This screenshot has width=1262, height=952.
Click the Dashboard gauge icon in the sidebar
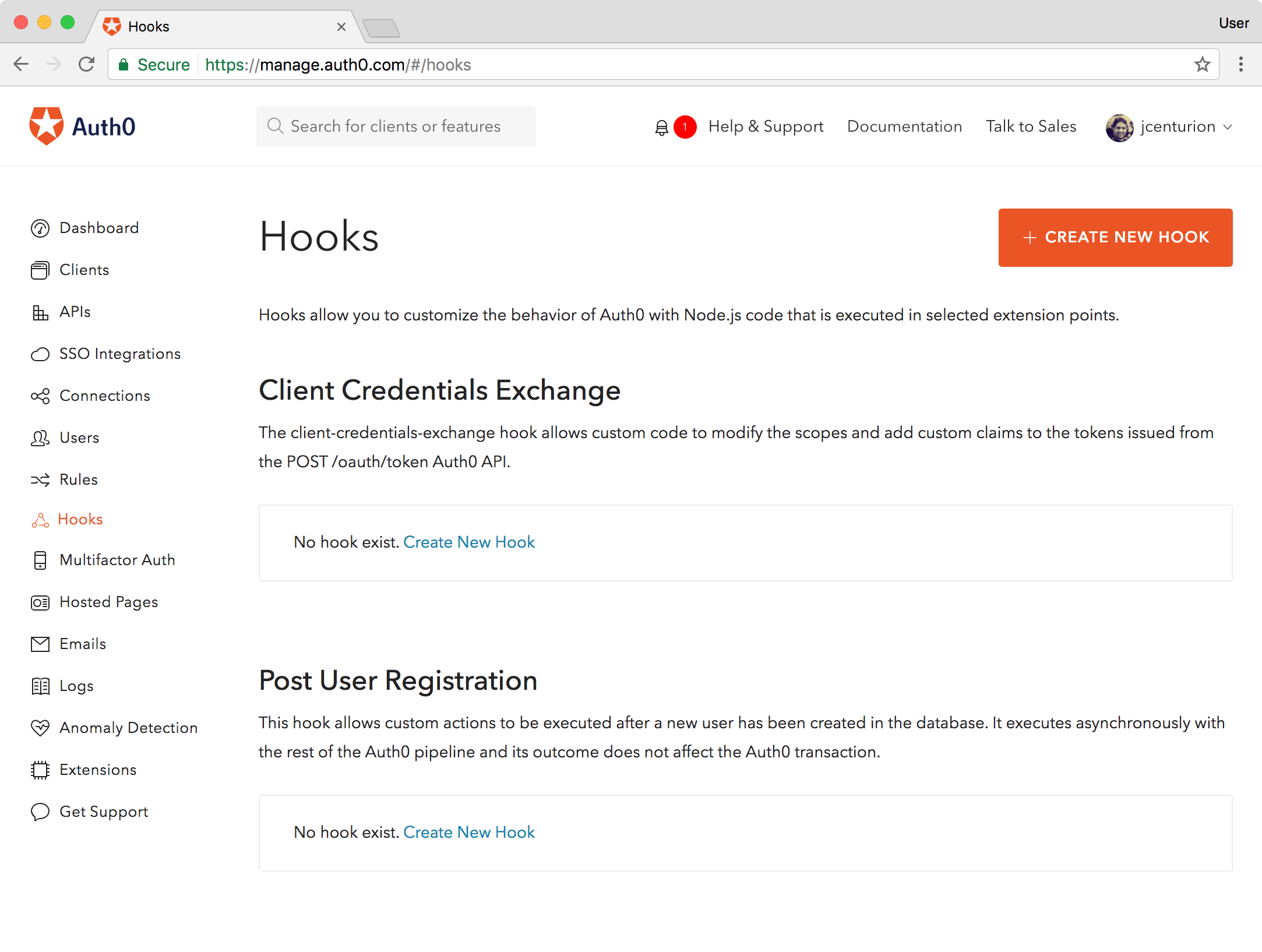pos(40,228)
